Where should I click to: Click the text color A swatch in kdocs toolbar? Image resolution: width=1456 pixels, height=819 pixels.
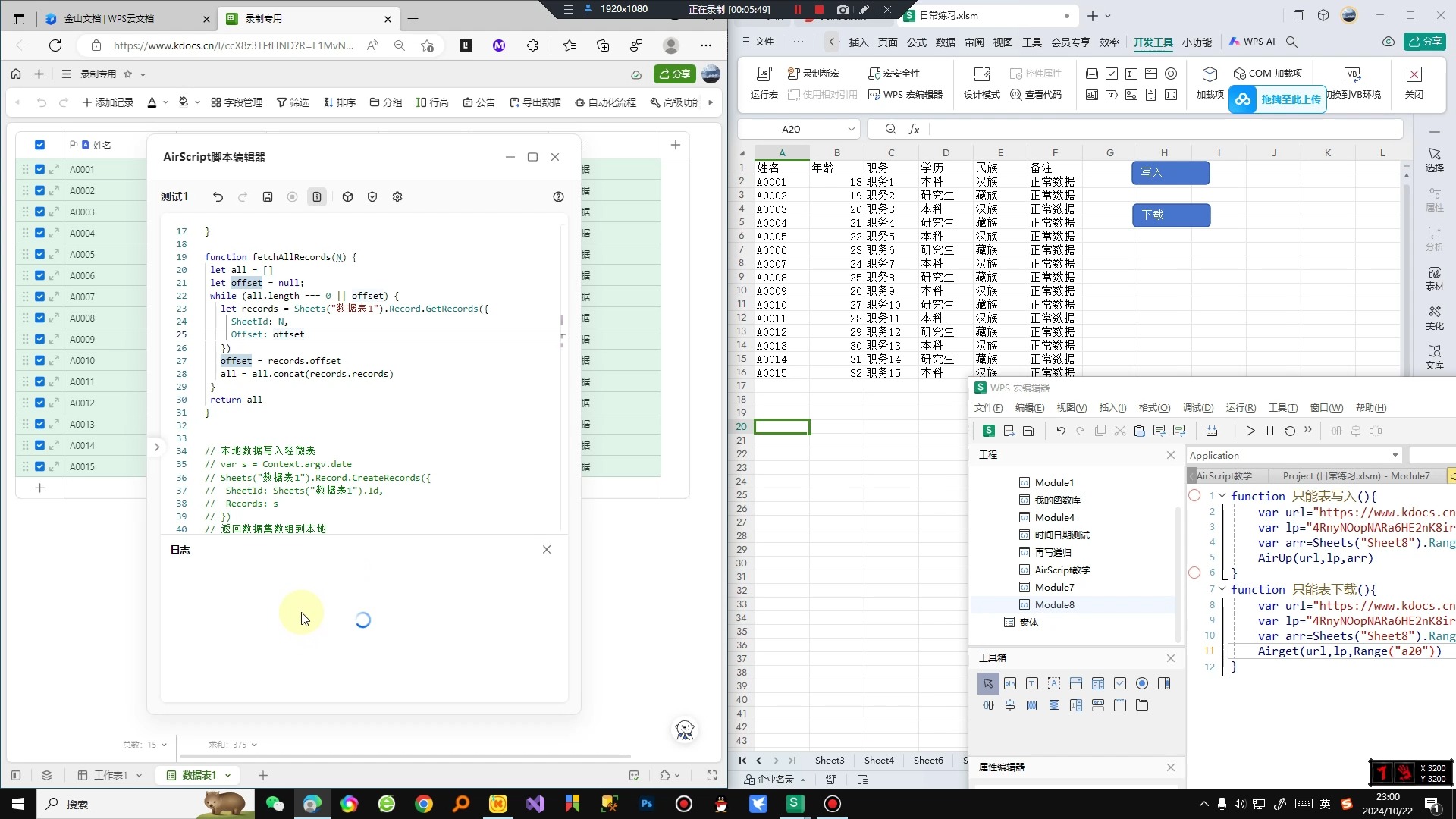coord(152,102)
